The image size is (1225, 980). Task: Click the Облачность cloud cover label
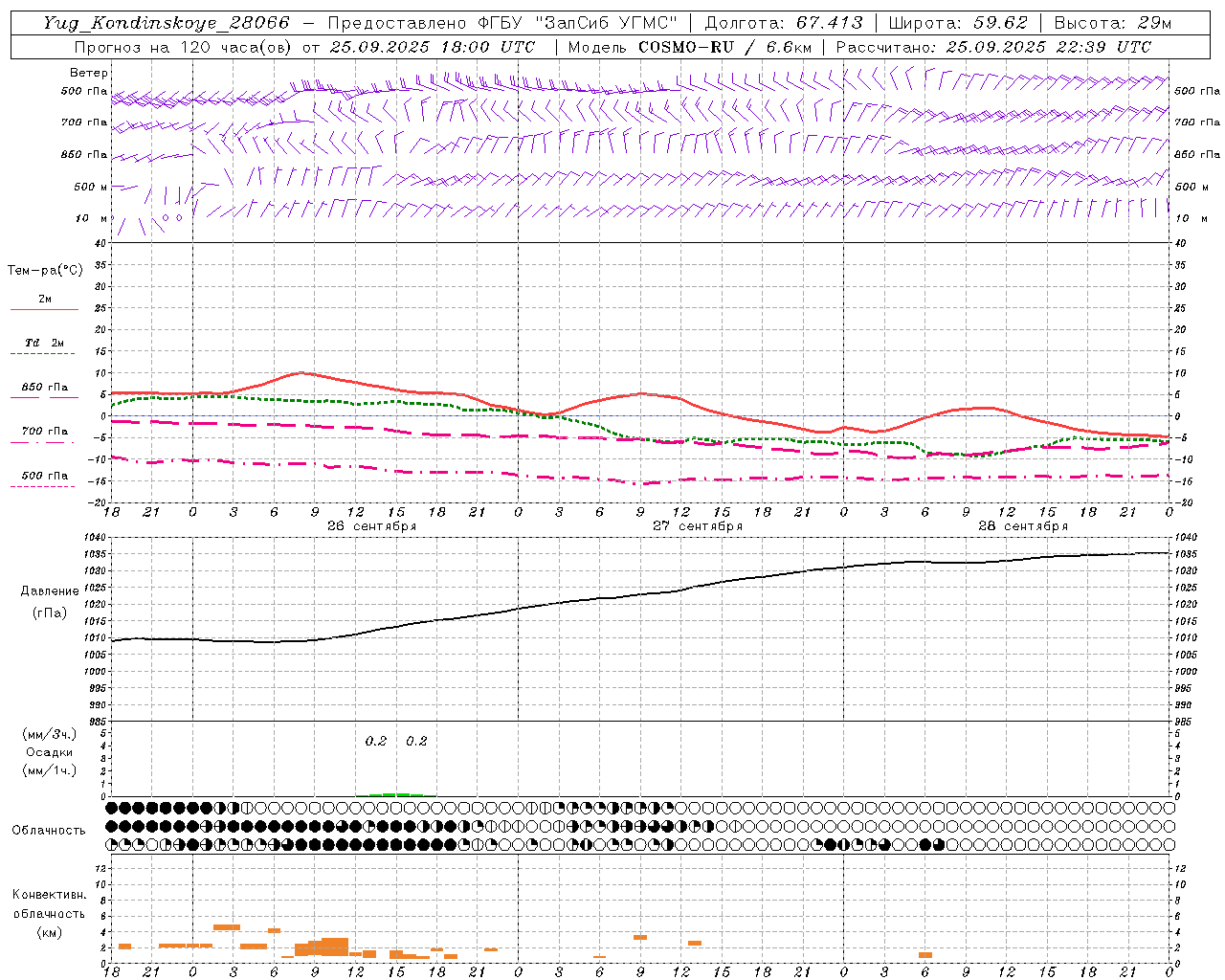click(x=49, y=830)
